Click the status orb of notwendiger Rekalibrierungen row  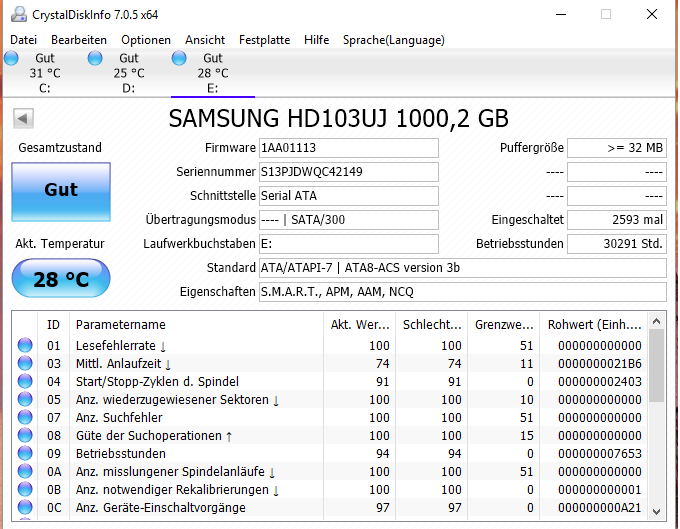point(25,489)
